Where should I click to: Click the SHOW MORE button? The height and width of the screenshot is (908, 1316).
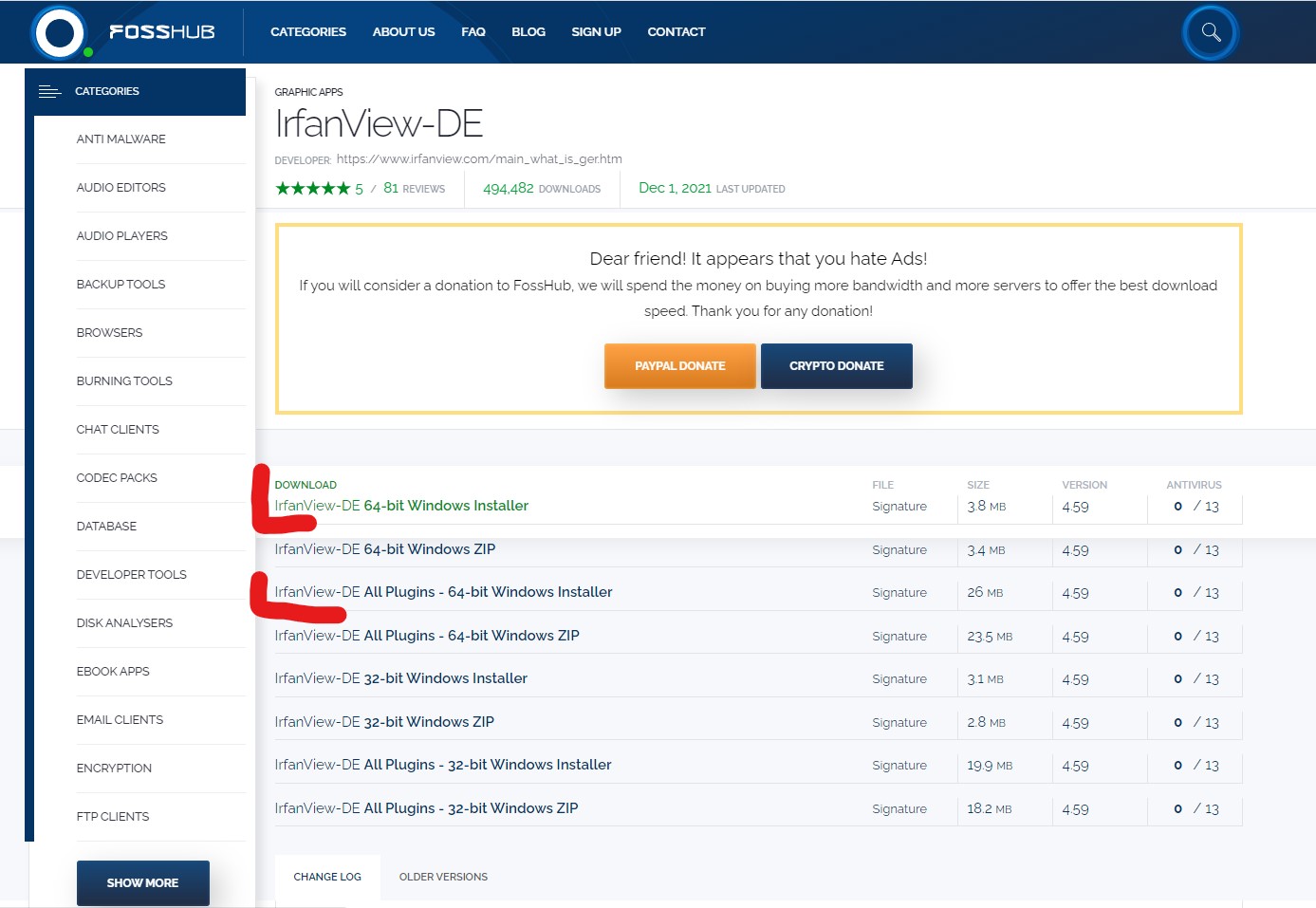(142, 883)
